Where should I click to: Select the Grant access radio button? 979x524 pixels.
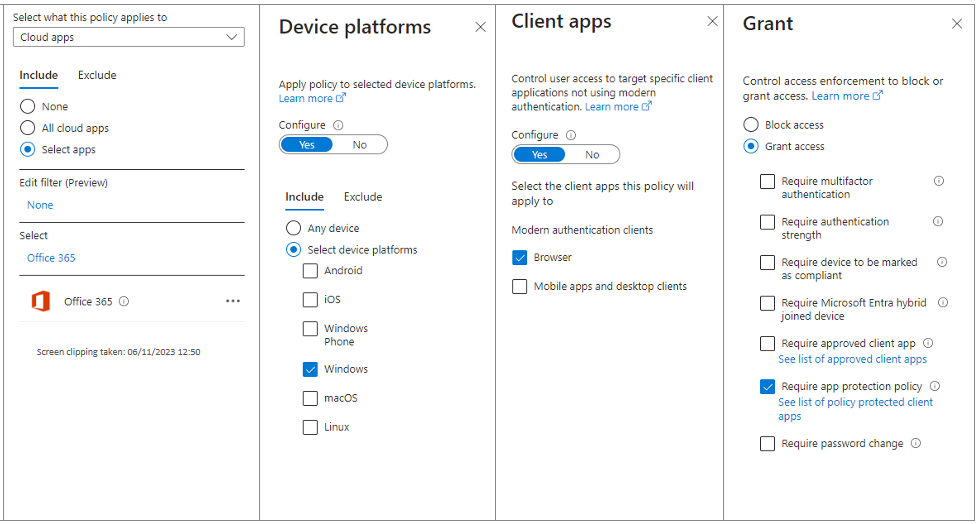tap(750, 146)
